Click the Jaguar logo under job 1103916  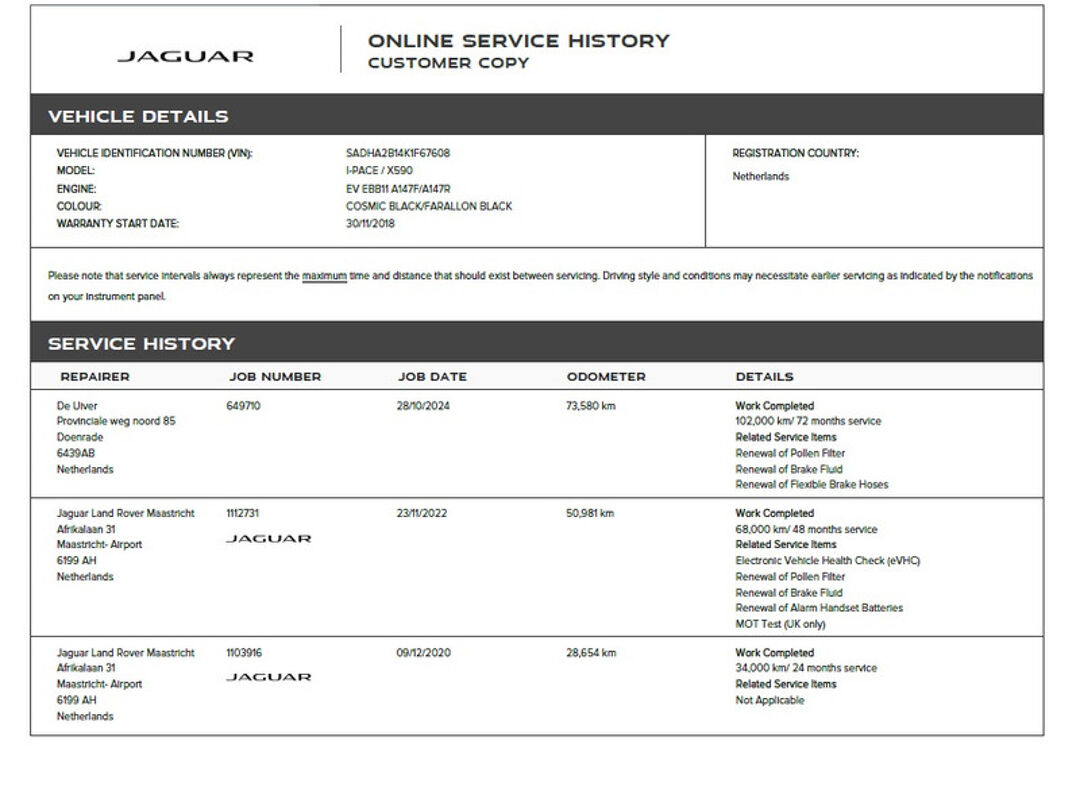click(269, 677)
